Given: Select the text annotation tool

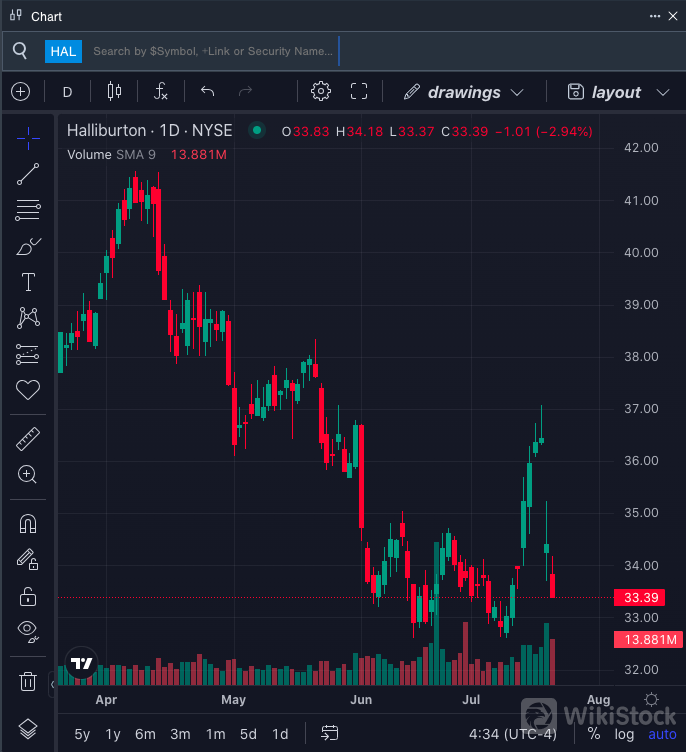Looking at the screenshot, I should (x=28, y=282).
